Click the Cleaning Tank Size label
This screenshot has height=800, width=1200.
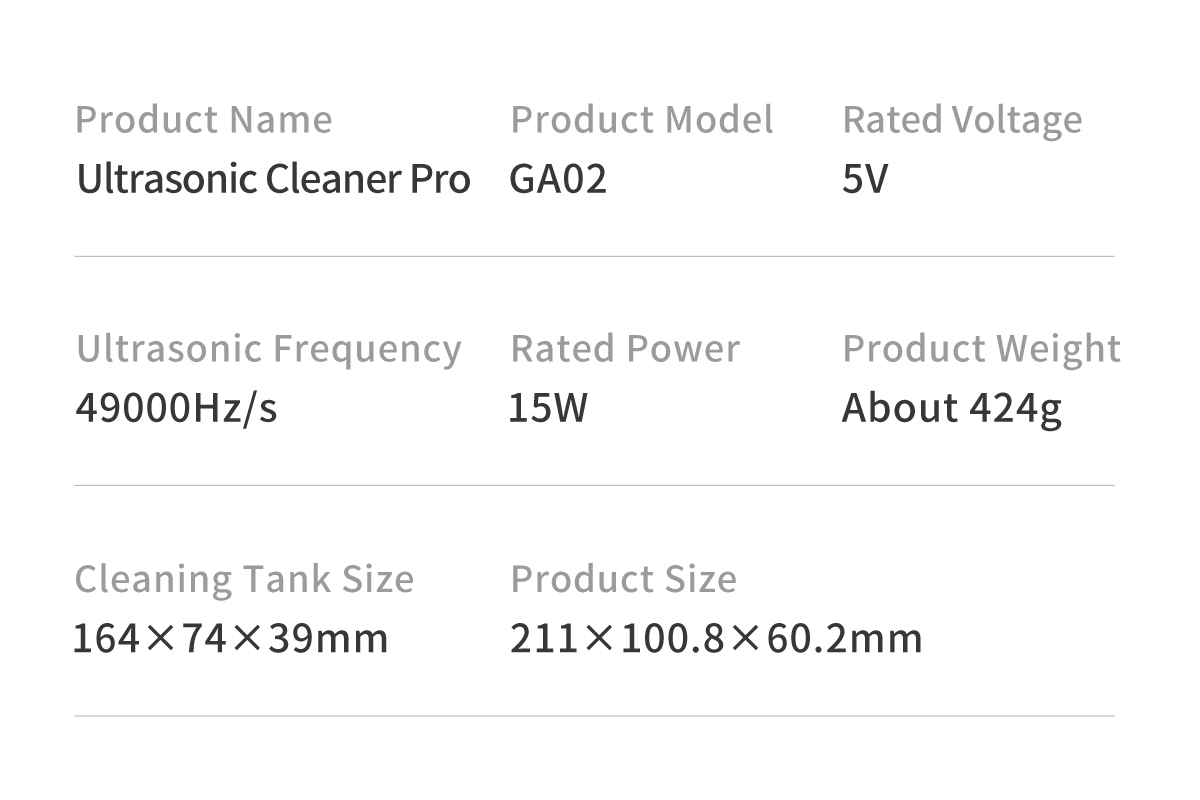244,579
